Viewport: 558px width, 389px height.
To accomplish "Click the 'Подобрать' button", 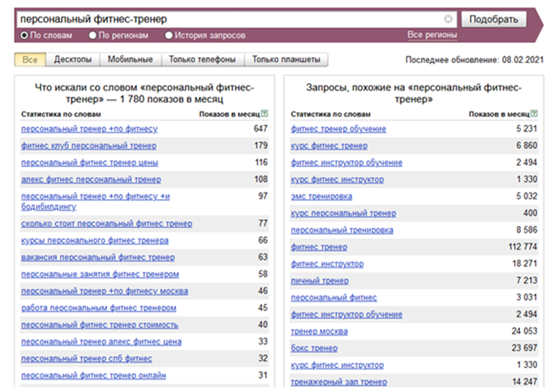I will pyautogui.click(x=494, y=19).
